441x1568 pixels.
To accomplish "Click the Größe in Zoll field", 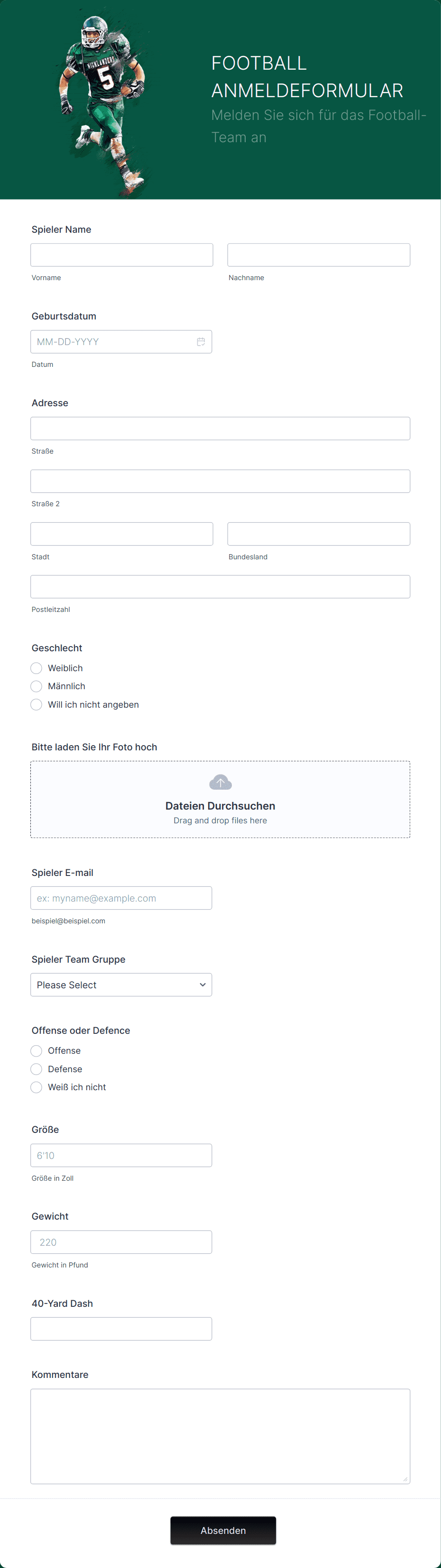I will (x=121, y=1155).
